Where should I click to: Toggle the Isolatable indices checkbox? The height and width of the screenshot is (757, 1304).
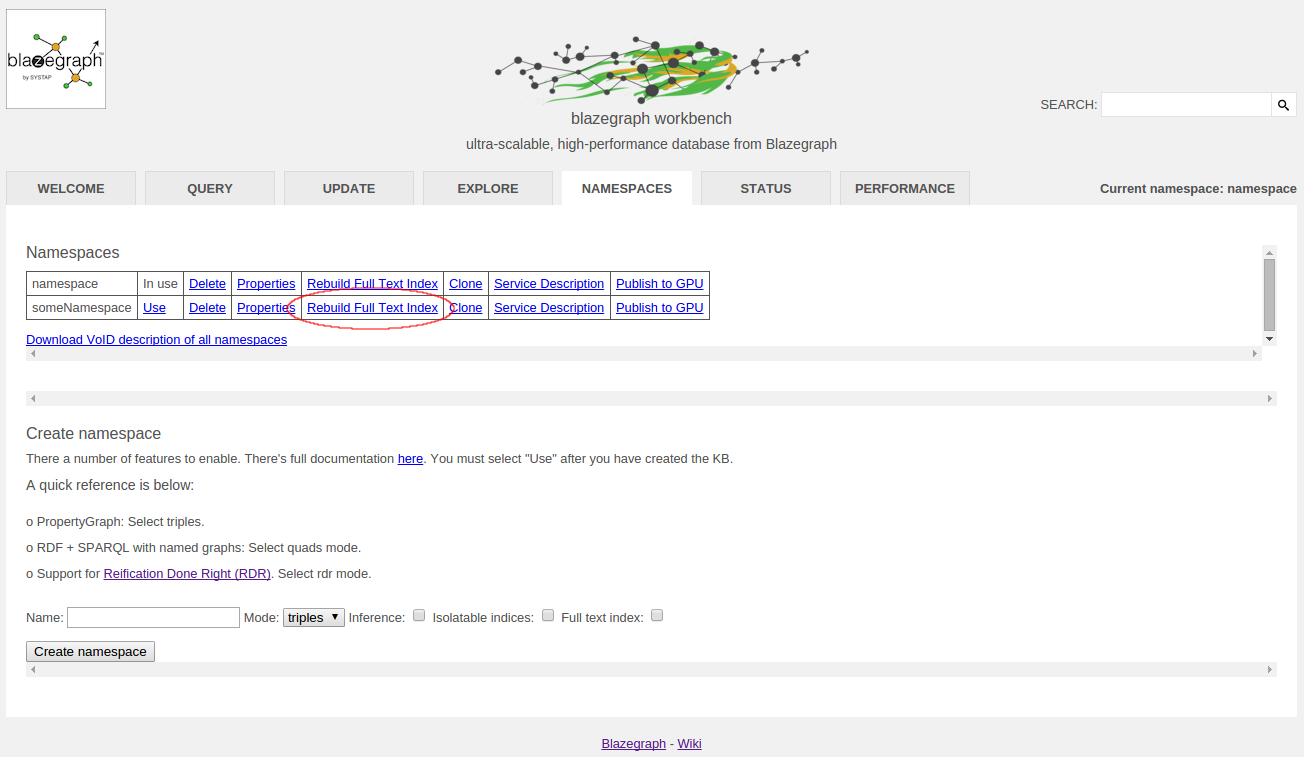pyautogui.click(x=548, y=616)
